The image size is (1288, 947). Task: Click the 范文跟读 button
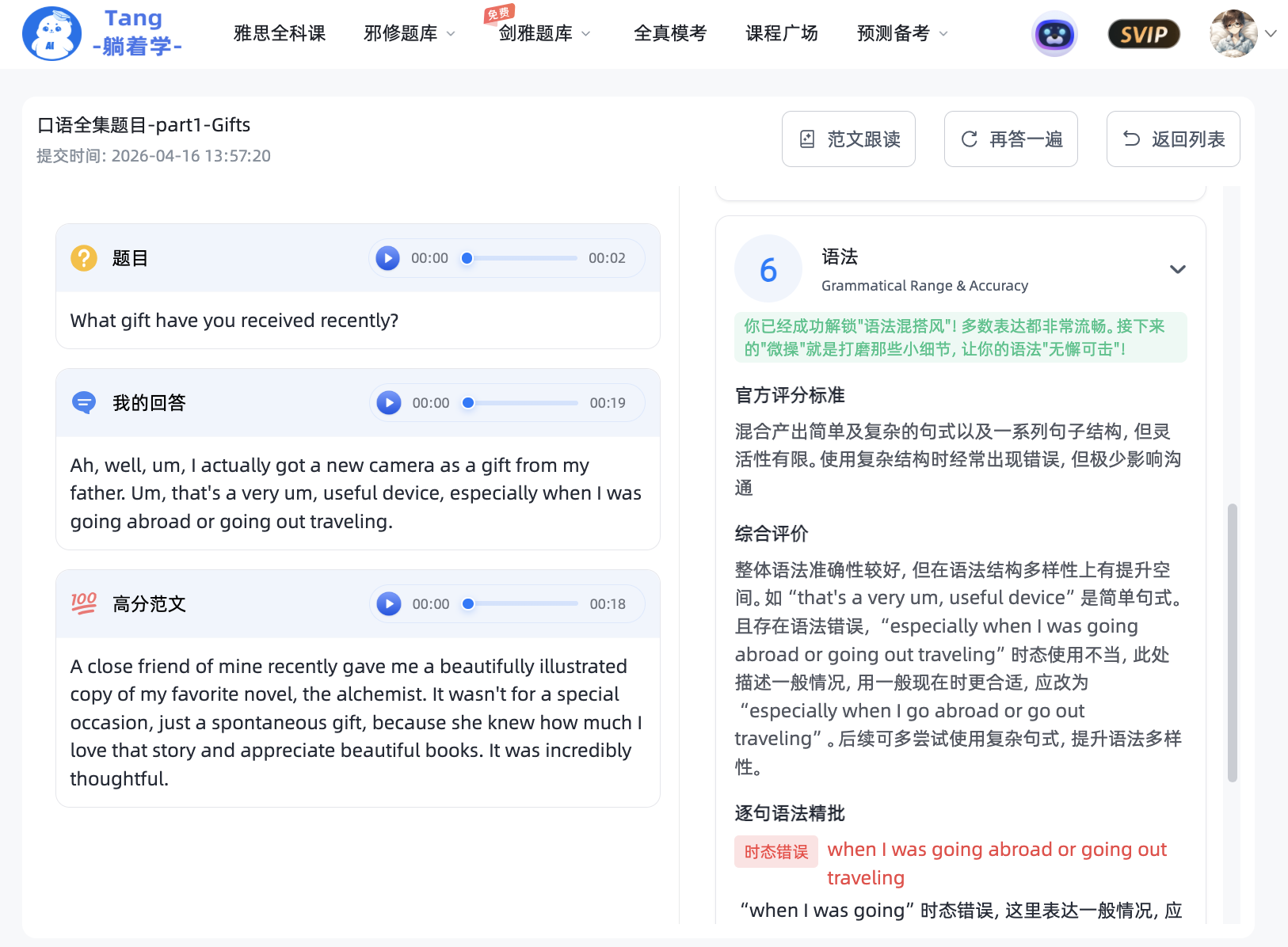point(848,139)
